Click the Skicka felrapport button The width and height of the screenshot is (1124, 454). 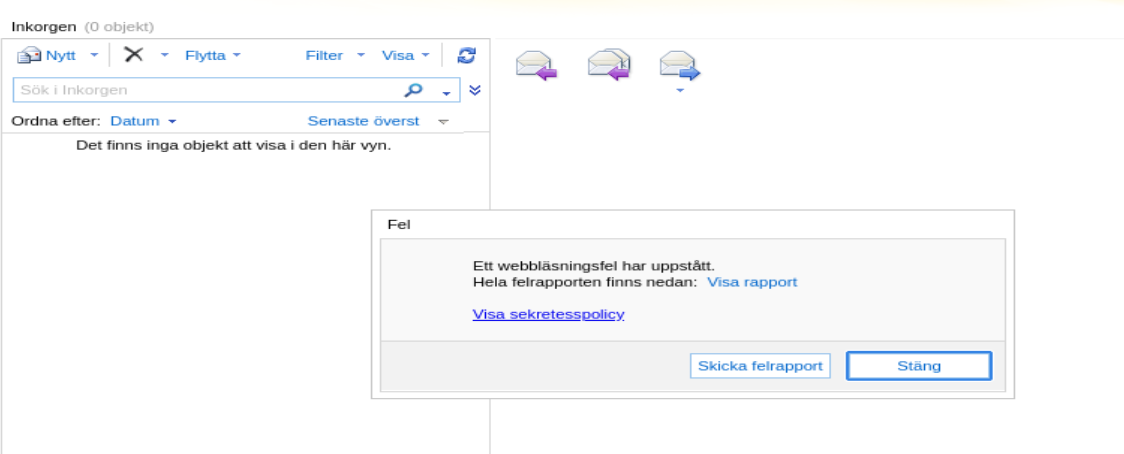761,366
